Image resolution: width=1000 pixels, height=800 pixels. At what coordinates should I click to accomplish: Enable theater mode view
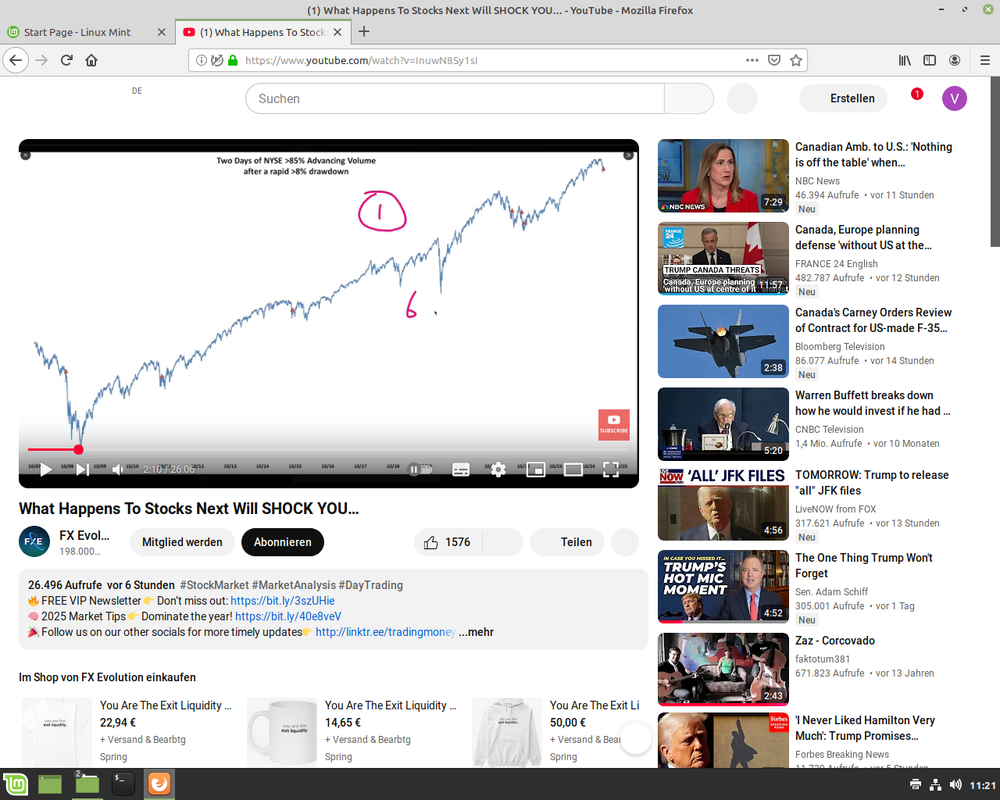coord(573,470)
